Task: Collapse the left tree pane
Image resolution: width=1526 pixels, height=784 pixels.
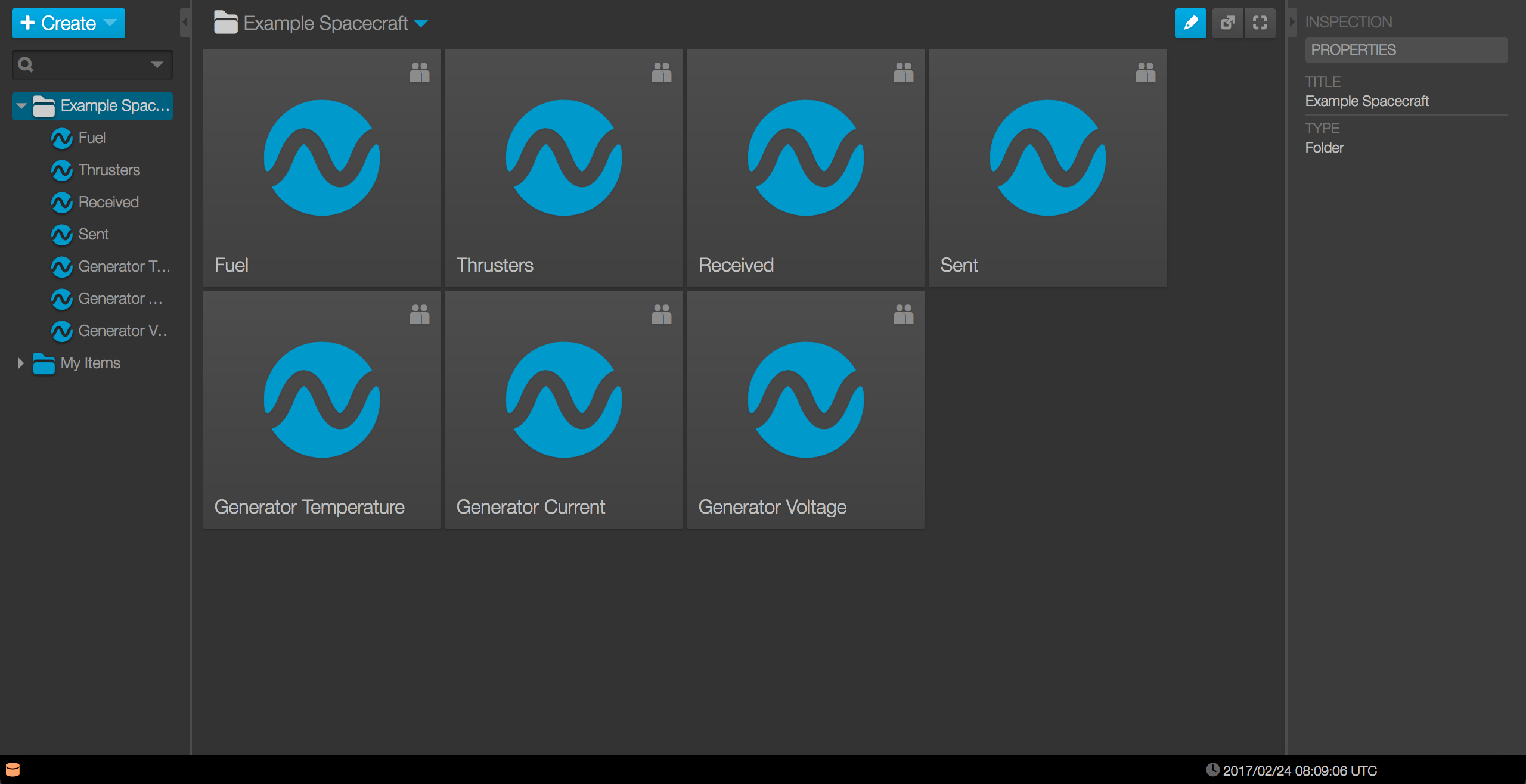Action: tap(185, 23)
